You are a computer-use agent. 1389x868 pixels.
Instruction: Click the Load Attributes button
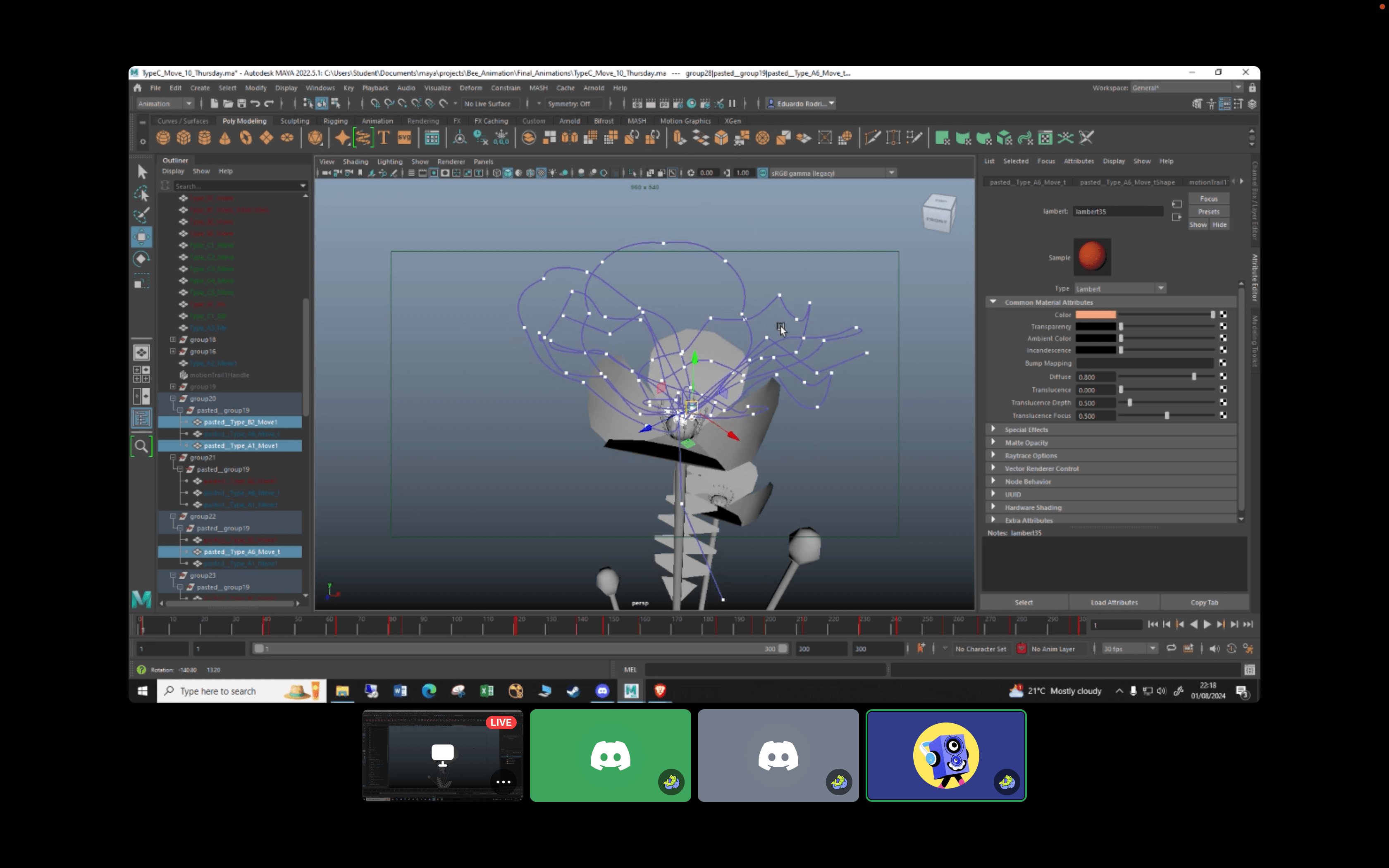pos(1114,602)
